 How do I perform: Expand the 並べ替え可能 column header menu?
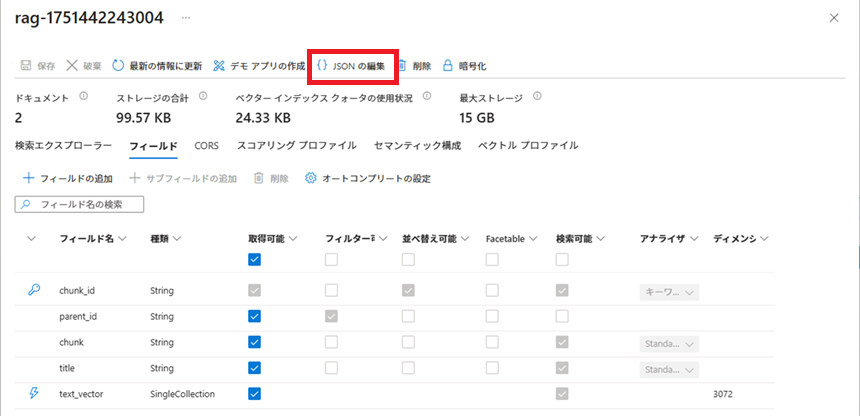point(466,239)
